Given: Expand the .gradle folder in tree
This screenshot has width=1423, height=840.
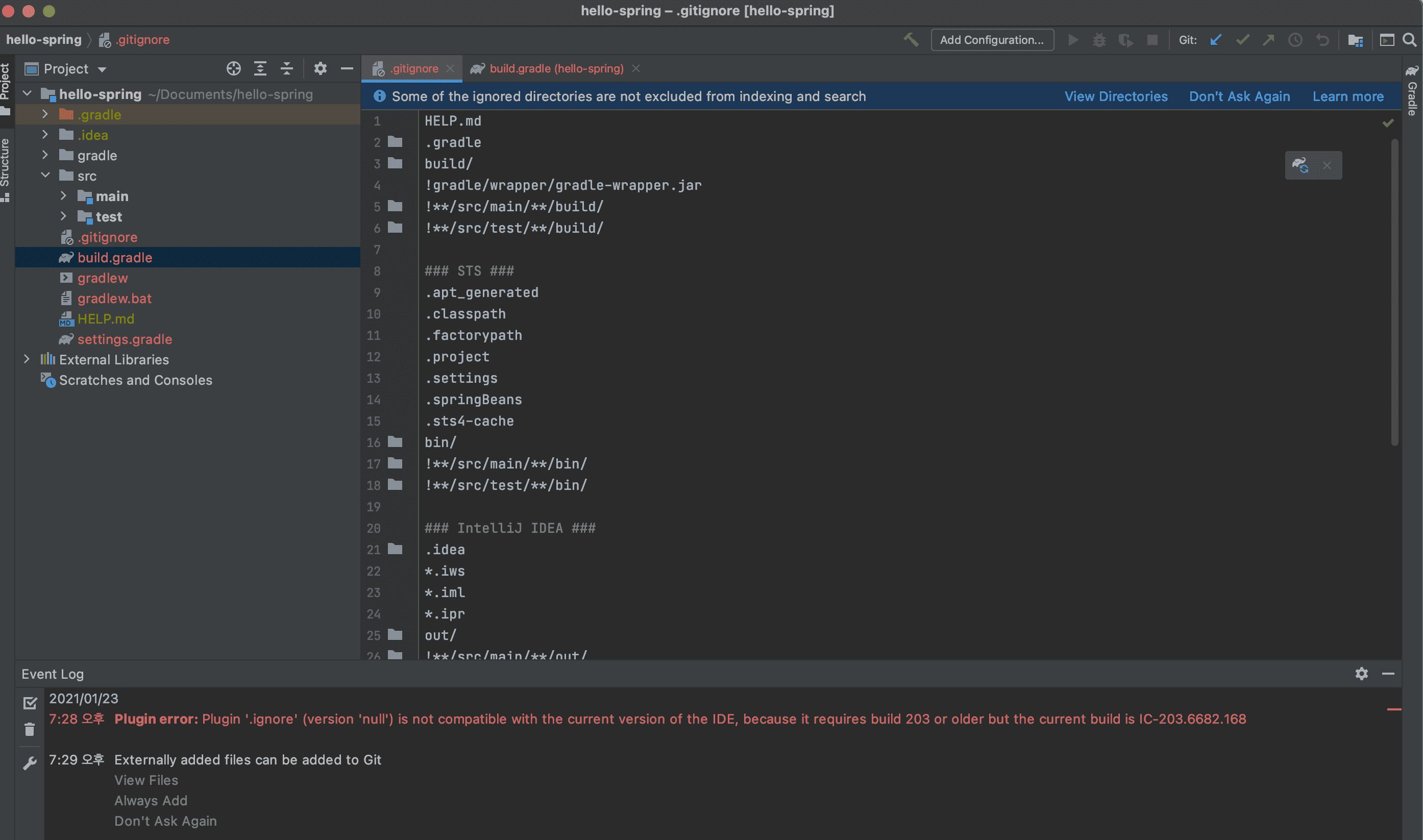Looking at the screenshot, I should (45, 114).
